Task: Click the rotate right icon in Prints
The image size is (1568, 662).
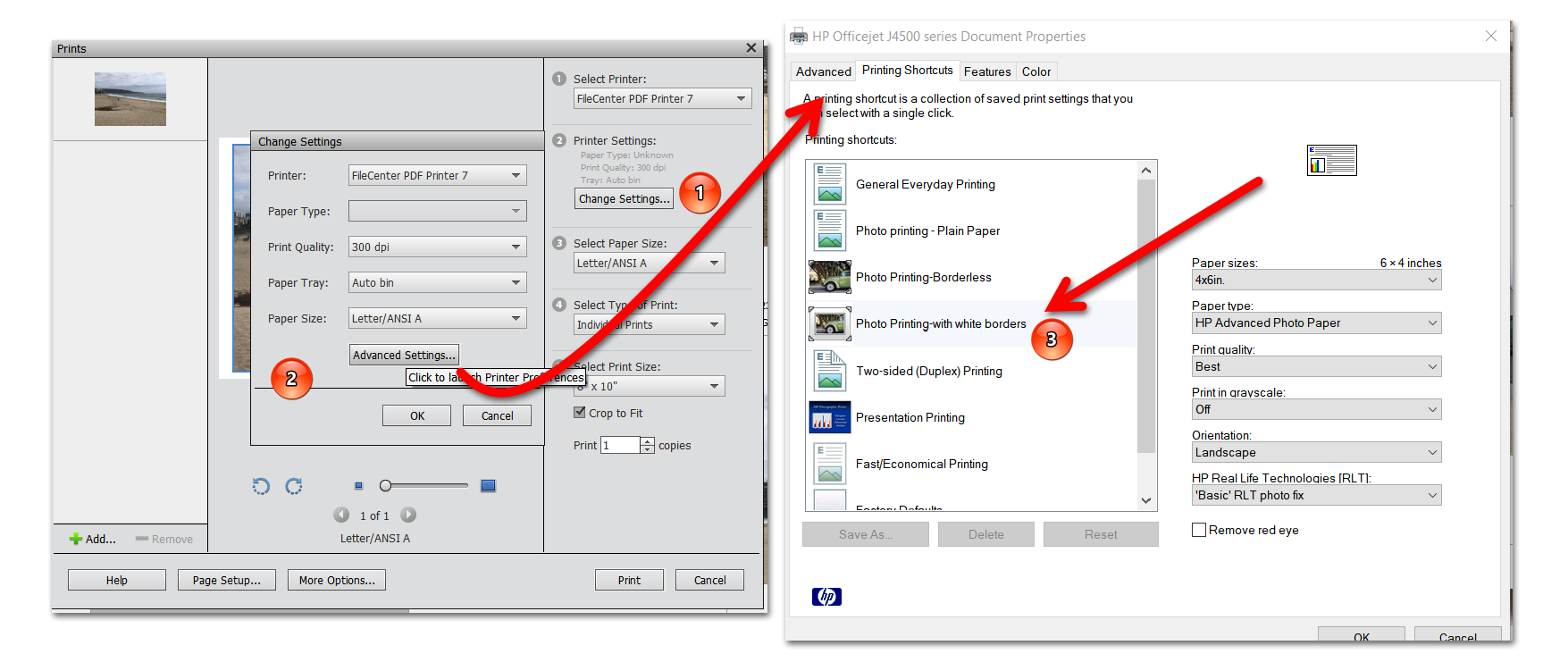Action: click(294, 486)
